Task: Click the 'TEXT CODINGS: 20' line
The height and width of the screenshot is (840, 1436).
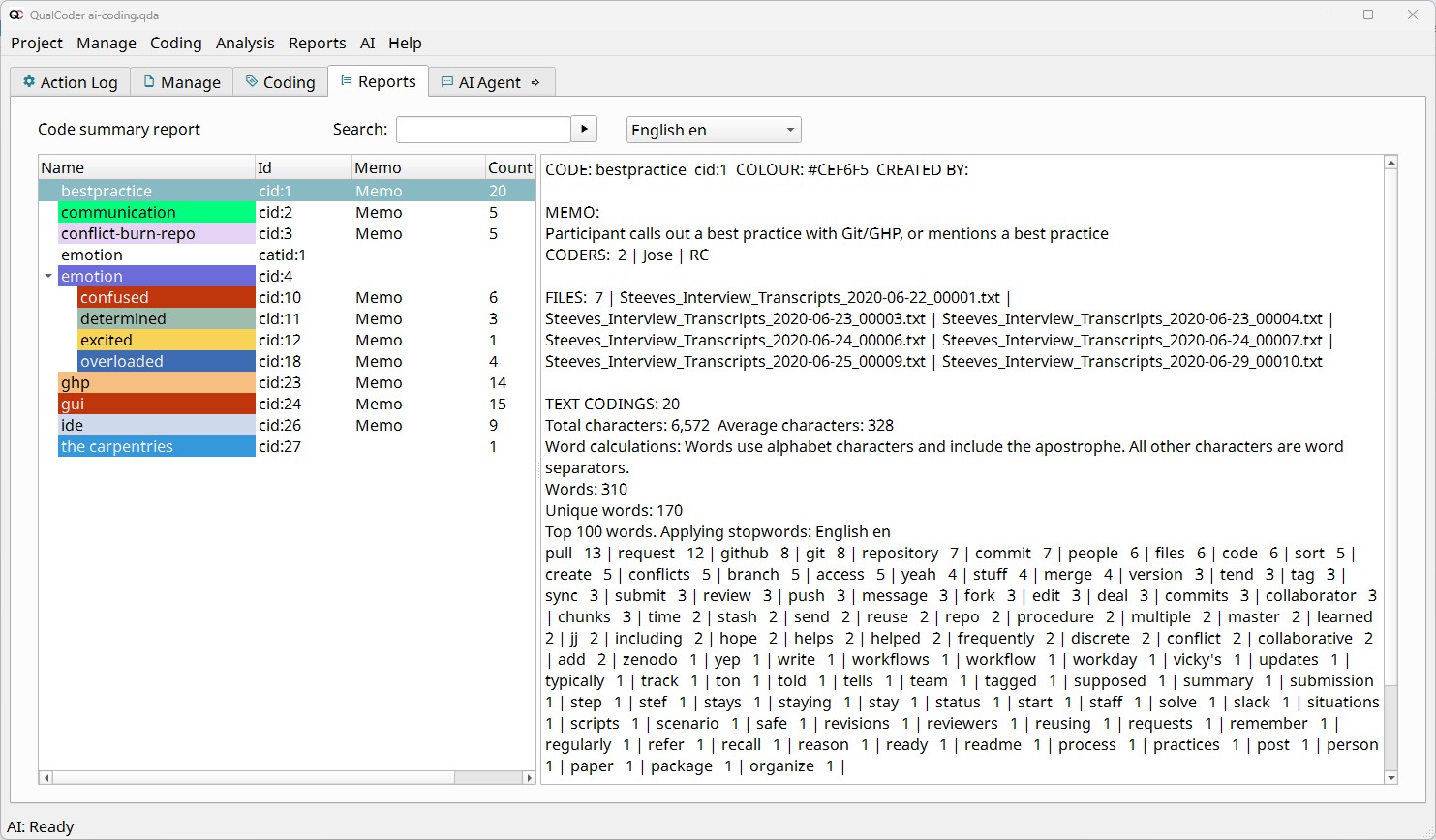Action: [x=613, y=404]
